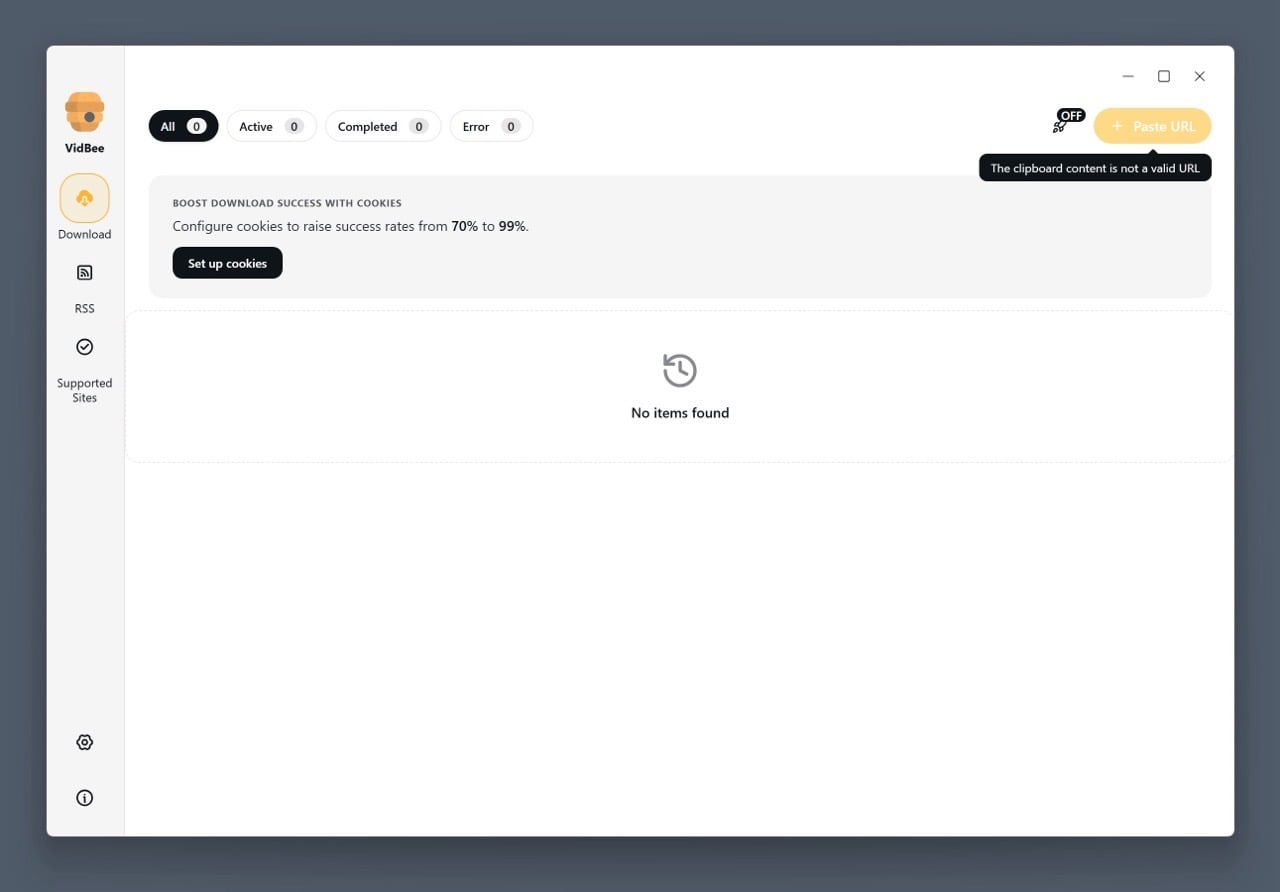1280x892 pixels.
Task: Open the About info icon
Action: click(x=84, y=798)
